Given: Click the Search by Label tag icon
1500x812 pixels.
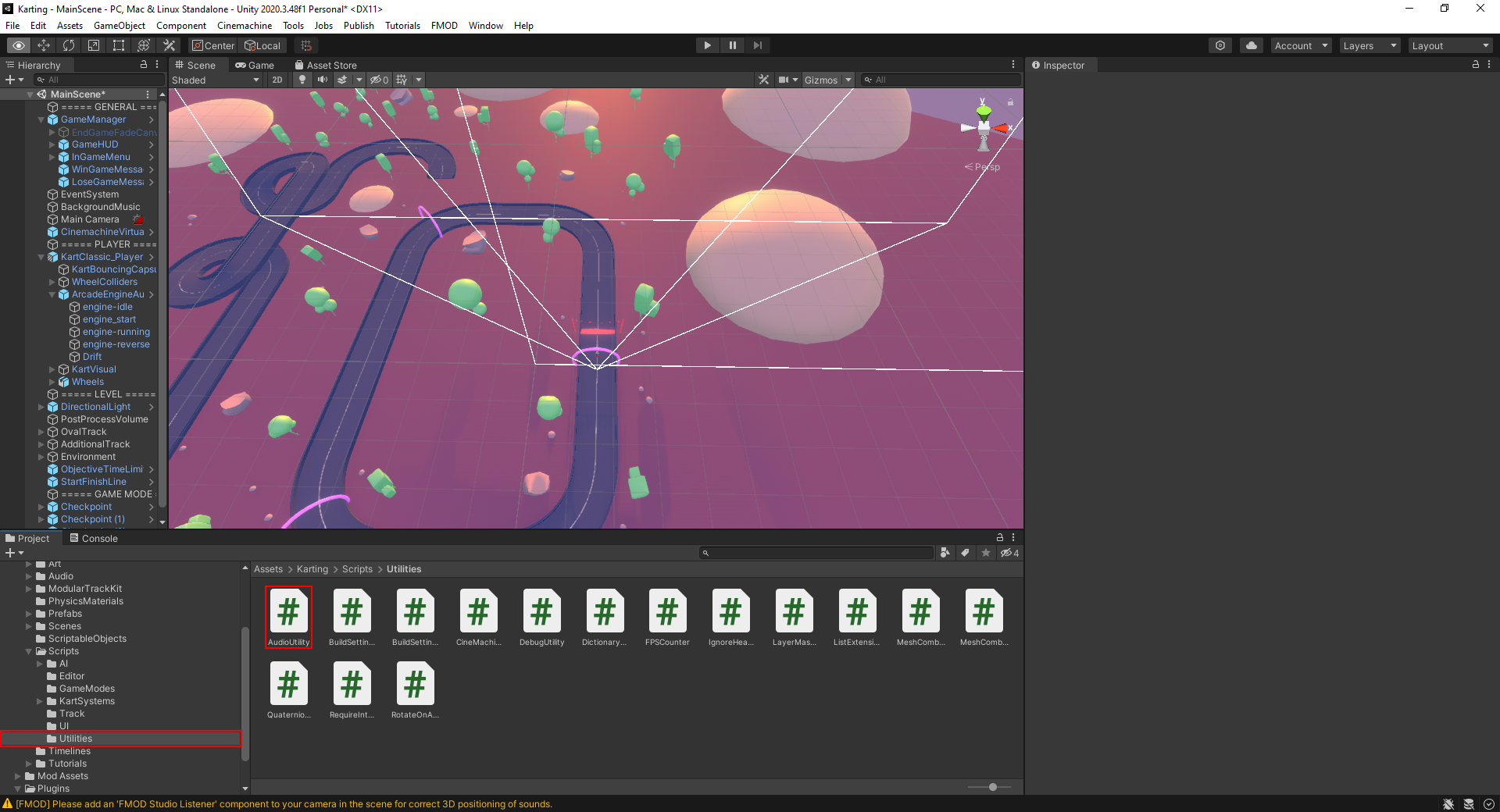Looking at the screenshot, I should click(966, 553).
